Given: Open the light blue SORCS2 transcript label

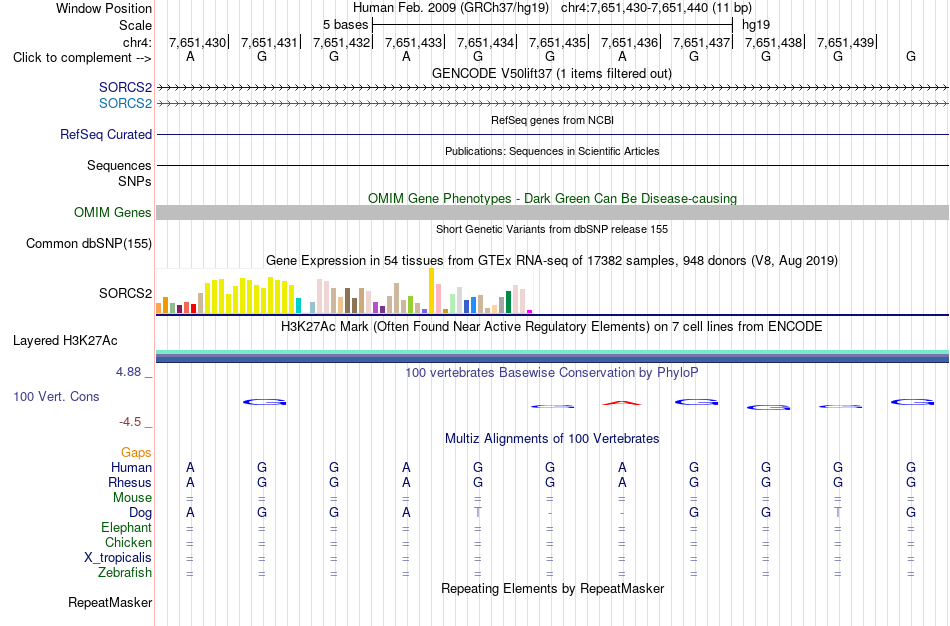Looking at the screenshot, I should coord(125,103).
